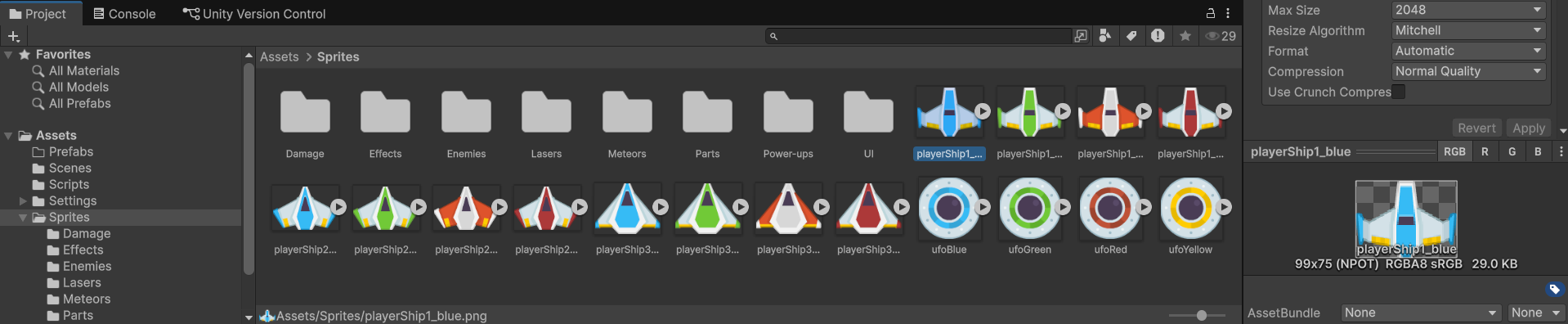
Task: Switch to the Console tab
Action: [124, 14]
